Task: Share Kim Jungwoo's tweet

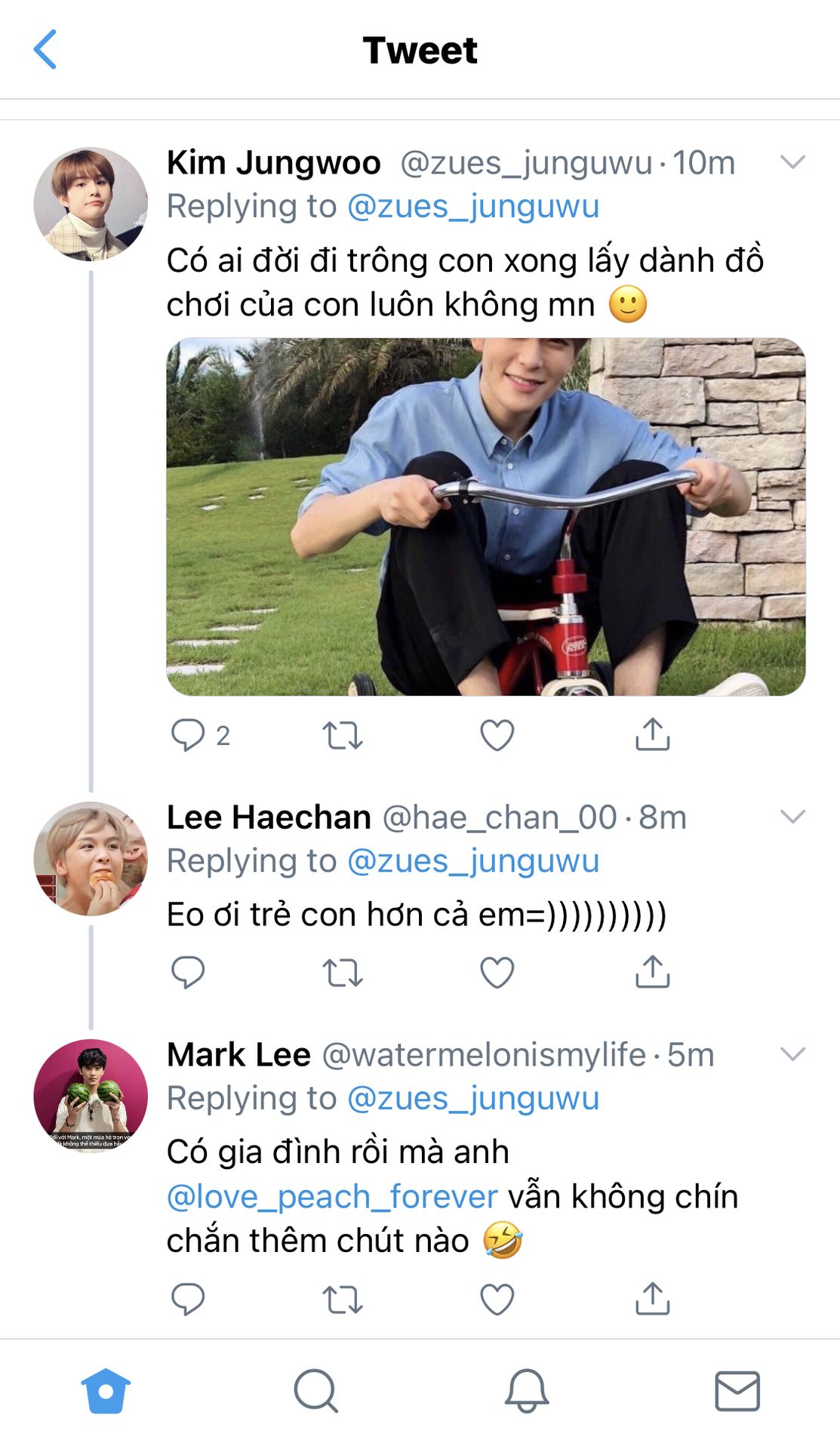Action: point(653,734)
